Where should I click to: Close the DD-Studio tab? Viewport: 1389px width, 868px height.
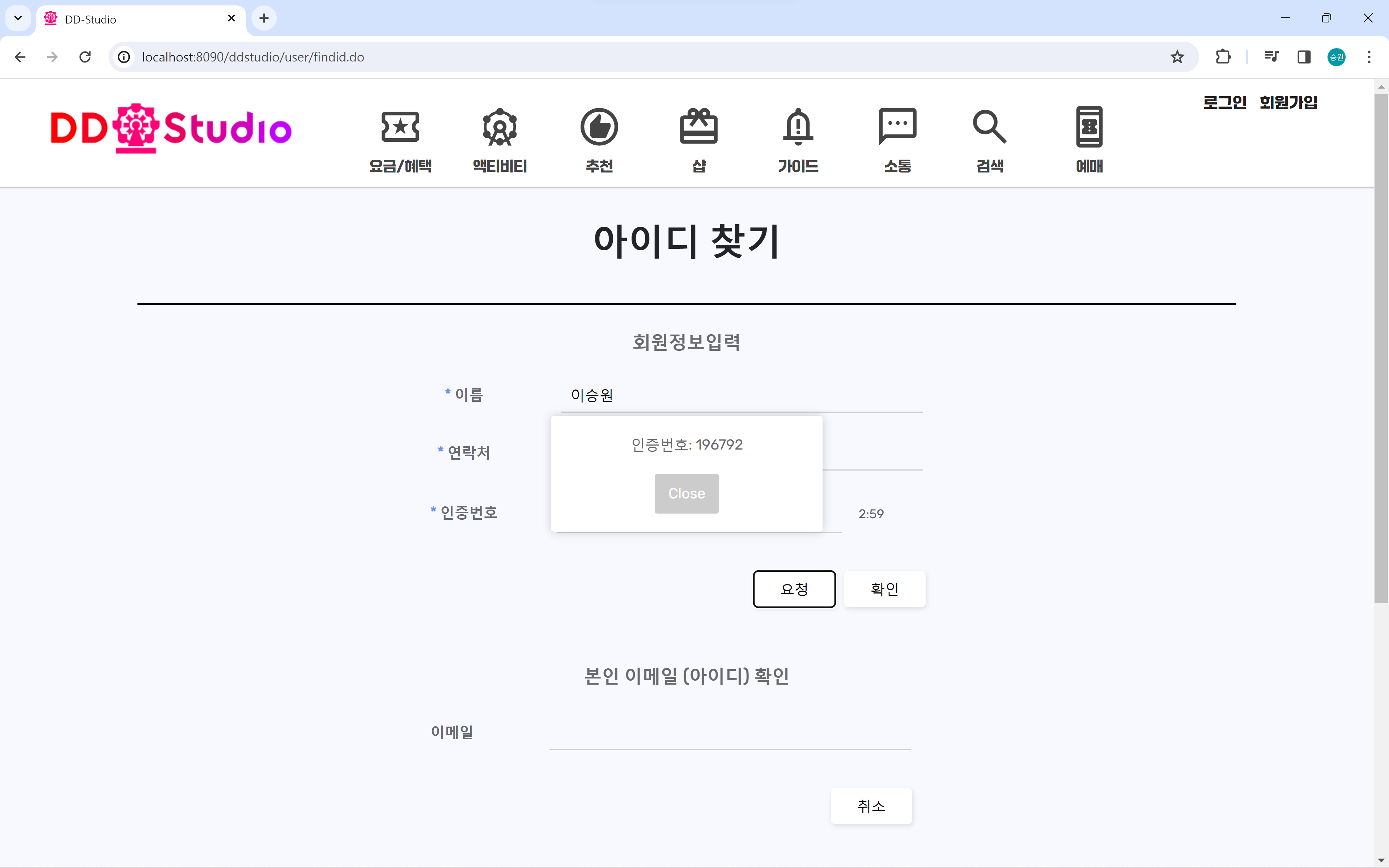231,18
